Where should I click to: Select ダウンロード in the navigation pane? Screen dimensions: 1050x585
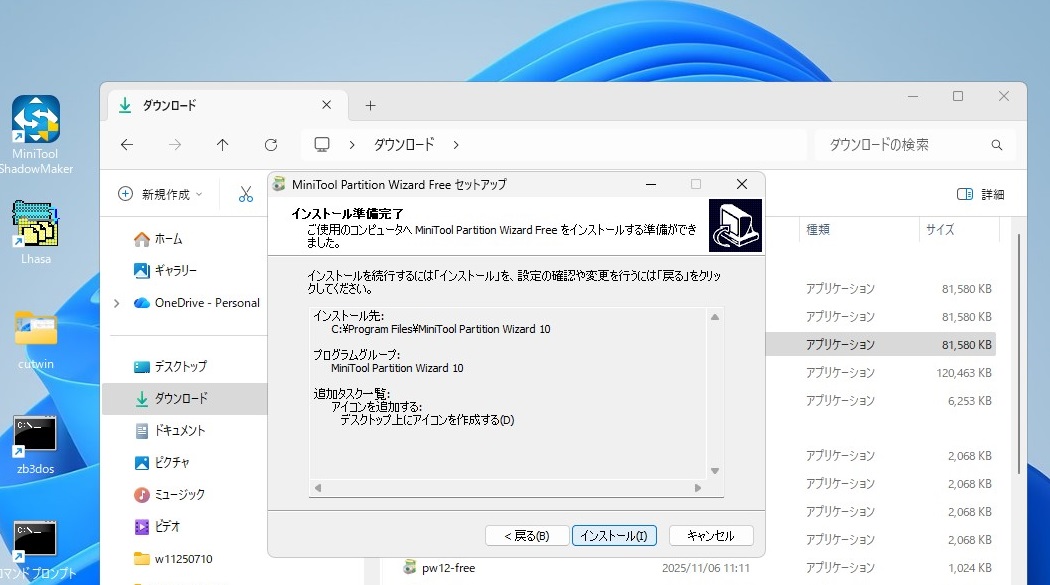(x=181, y=398)
